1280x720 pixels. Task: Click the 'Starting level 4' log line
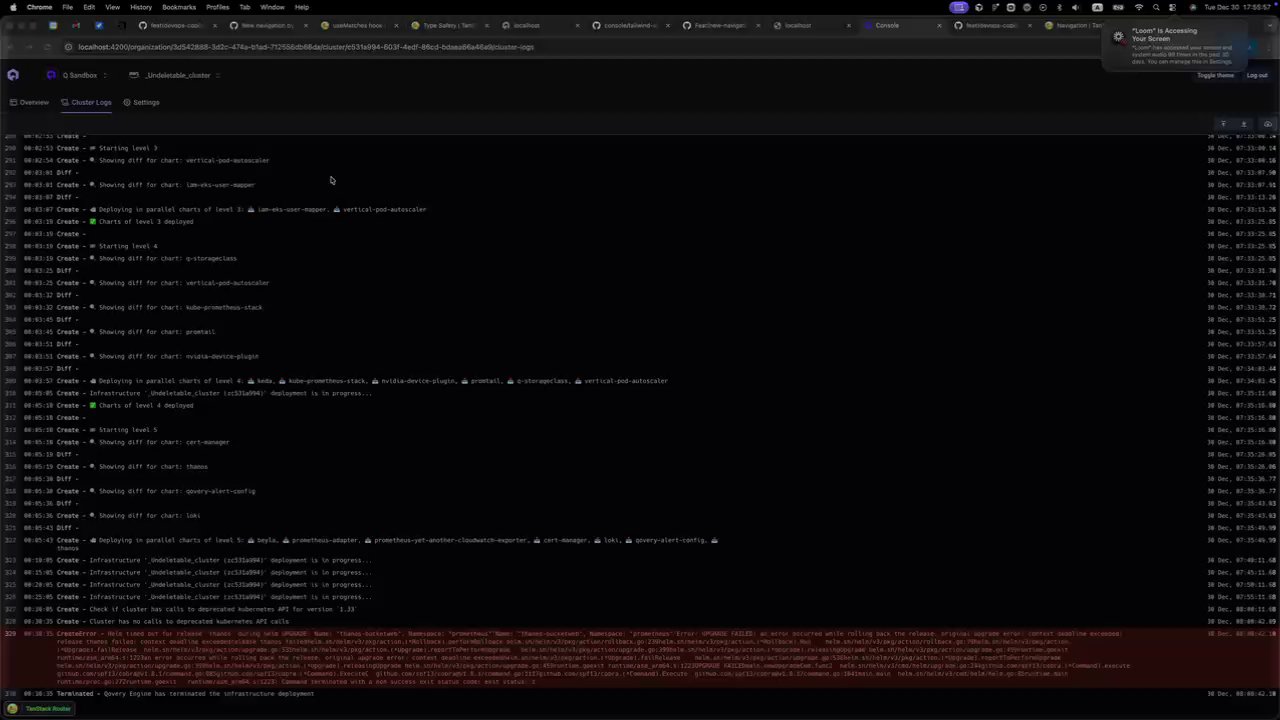tap(640, 246)
